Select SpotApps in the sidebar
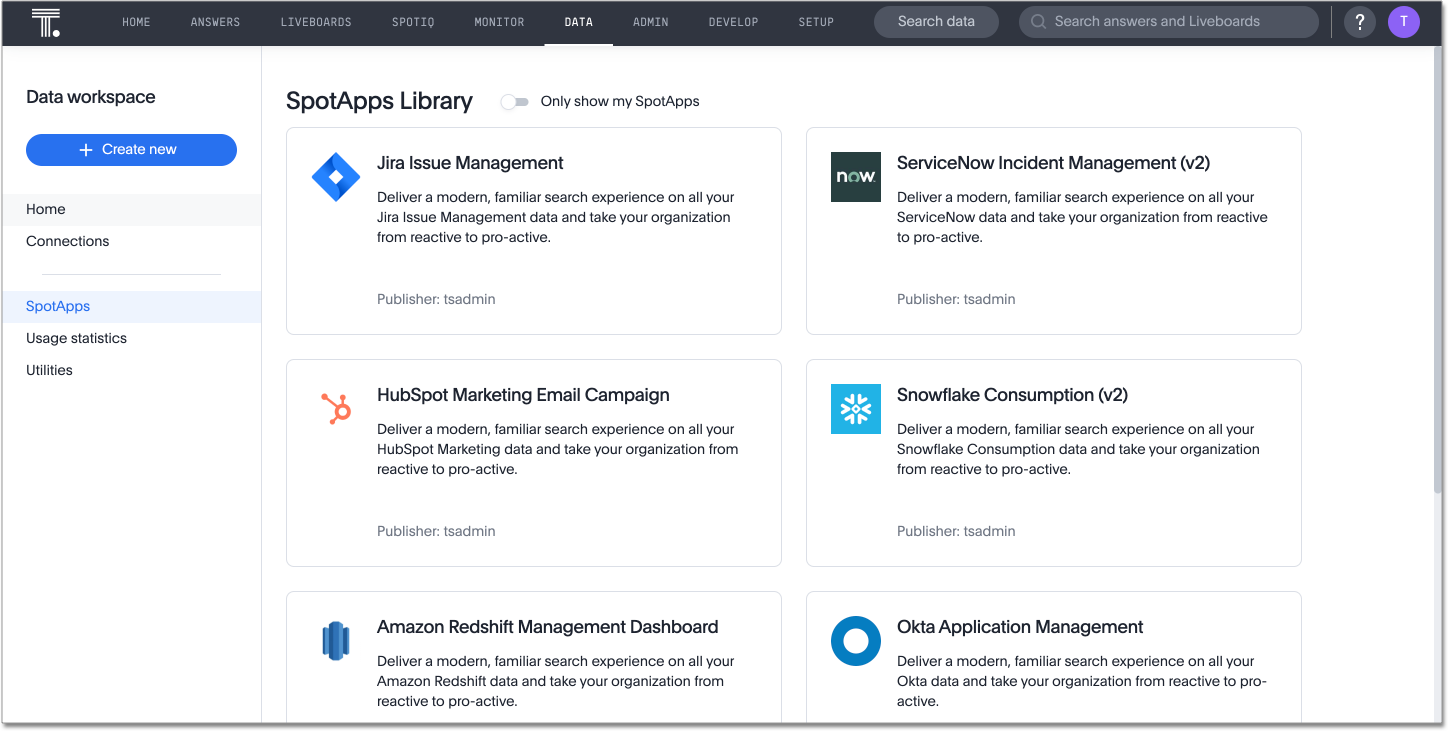The image size is (1448, 731). coord(131,307)
